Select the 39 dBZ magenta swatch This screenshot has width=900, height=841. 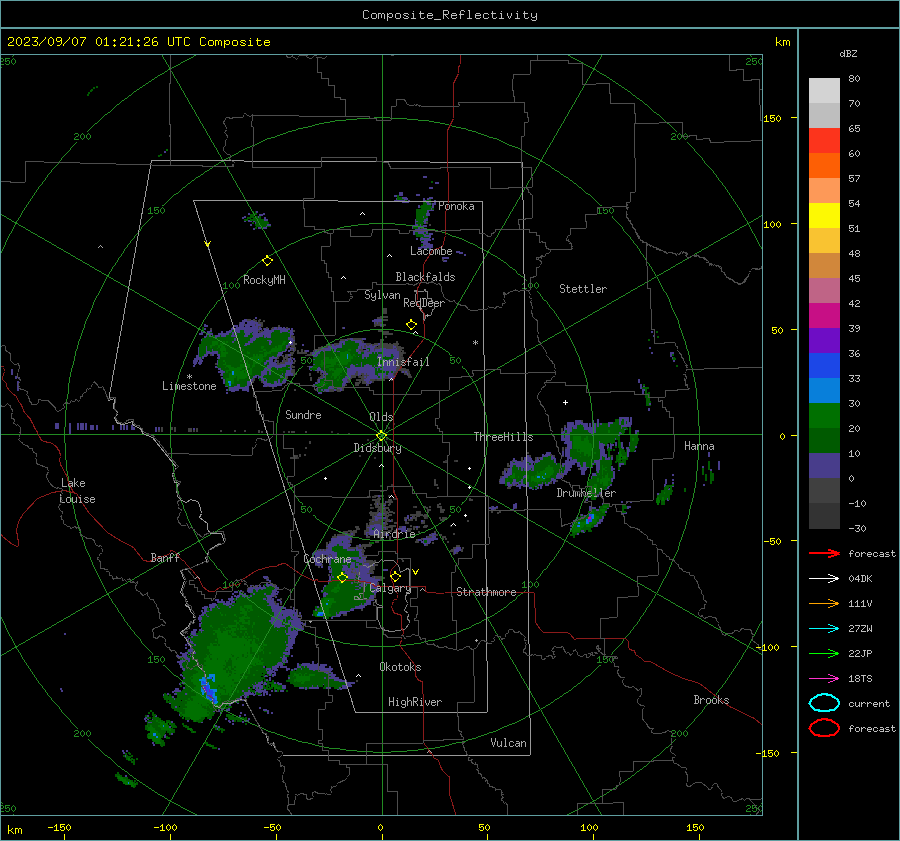(x=824, y=316)
